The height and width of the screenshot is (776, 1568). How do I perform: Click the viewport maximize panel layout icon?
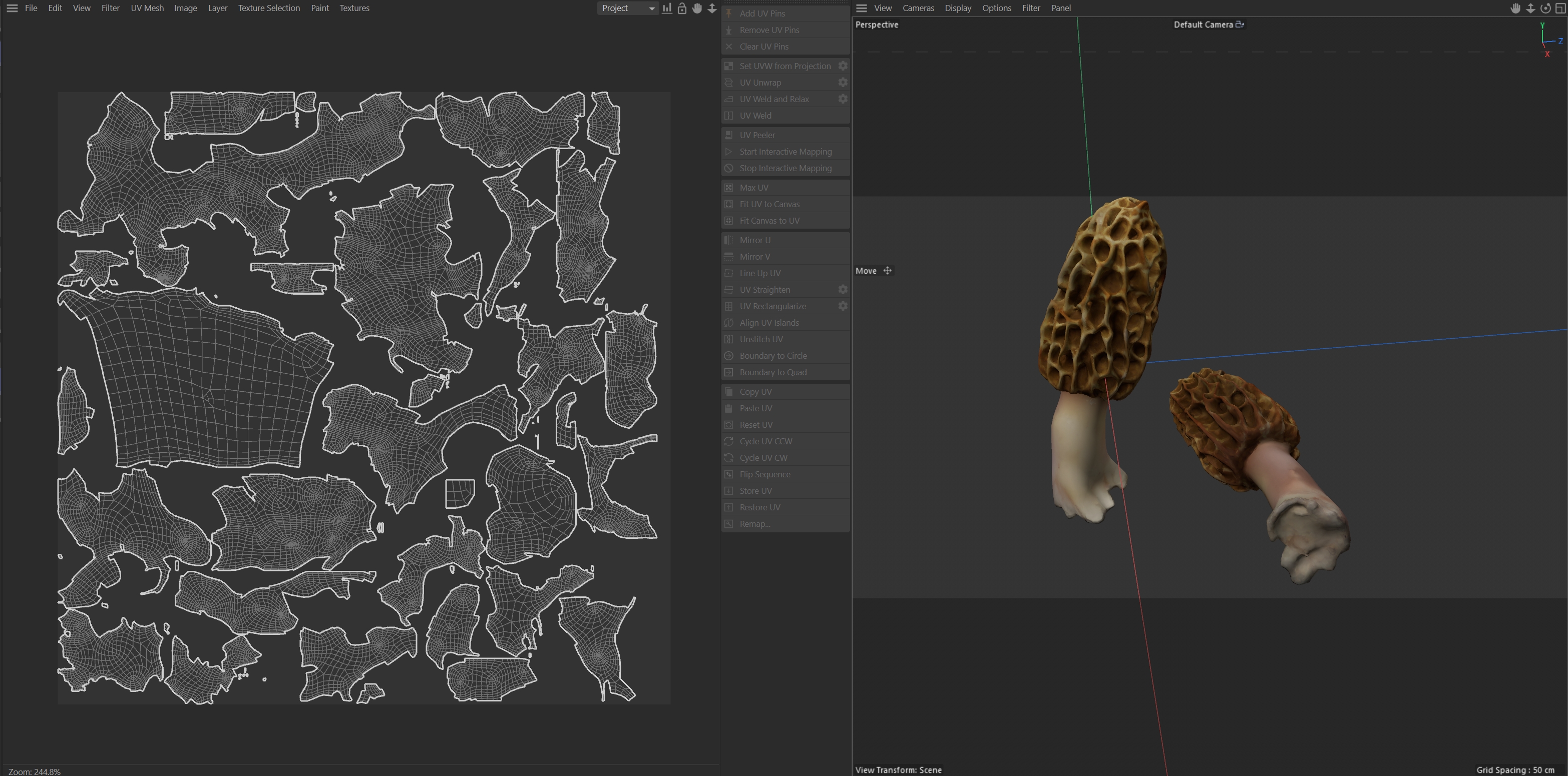1560,8
